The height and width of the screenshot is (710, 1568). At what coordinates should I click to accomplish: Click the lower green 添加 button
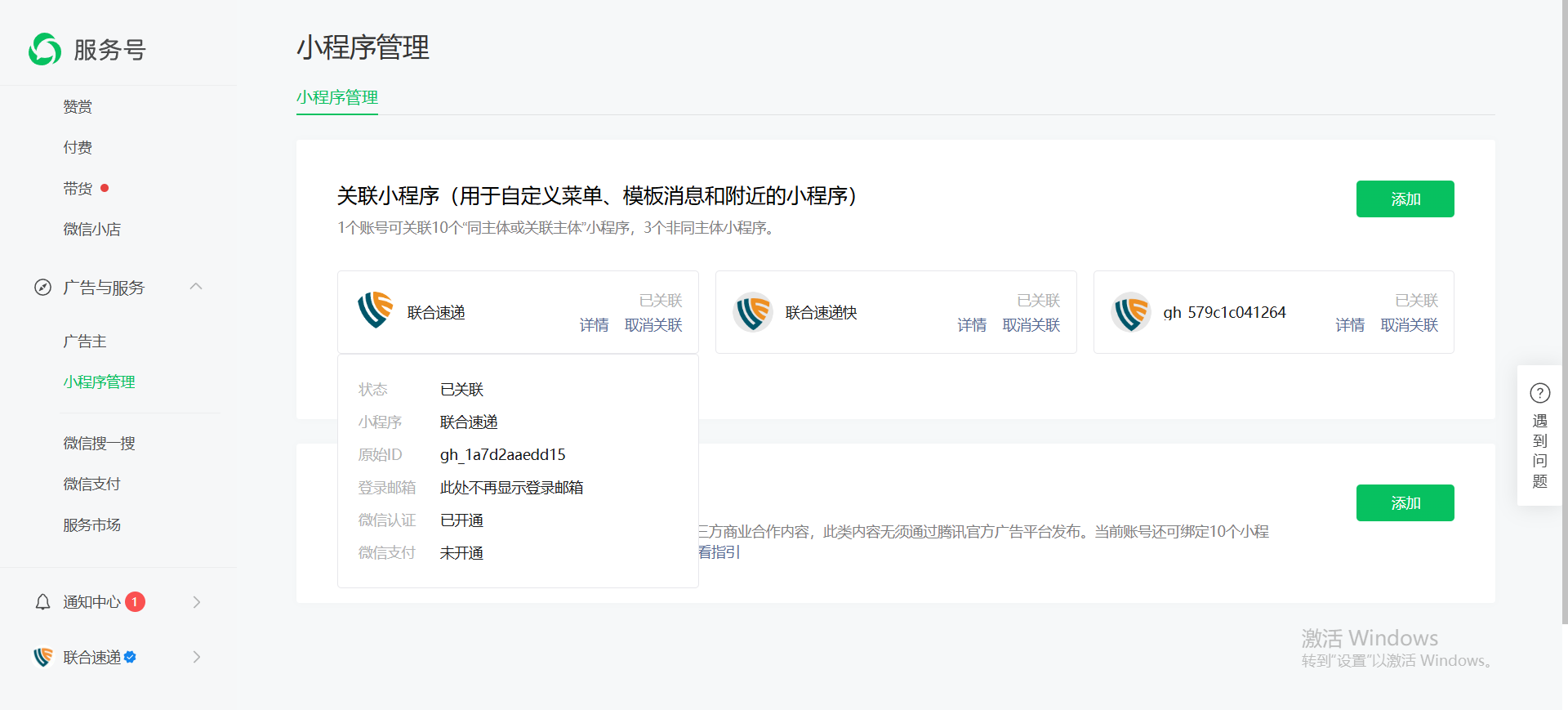pos(1405,502)
